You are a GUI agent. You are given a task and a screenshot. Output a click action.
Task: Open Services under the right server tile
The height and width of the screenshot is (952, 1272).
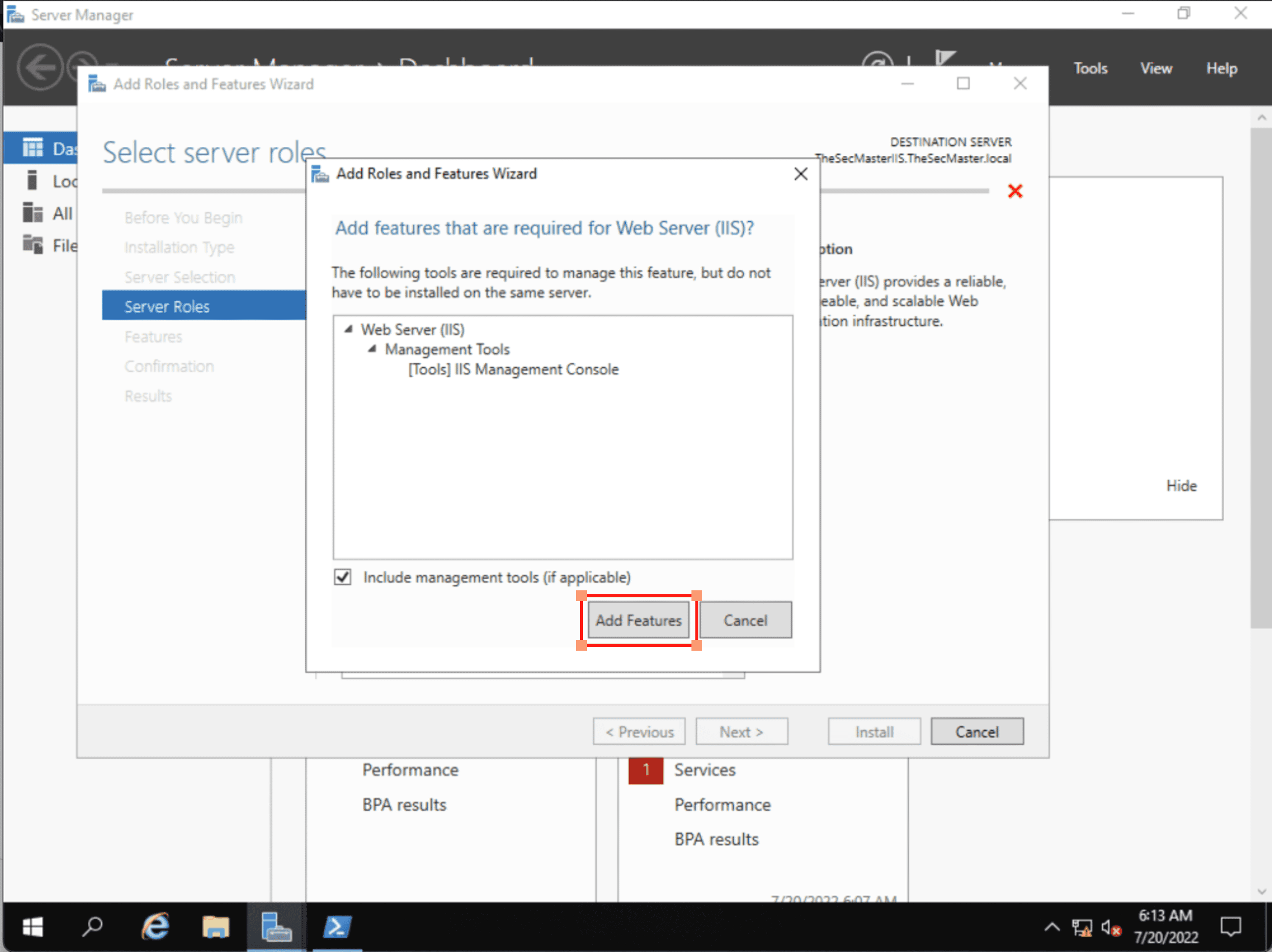point(705,770)
